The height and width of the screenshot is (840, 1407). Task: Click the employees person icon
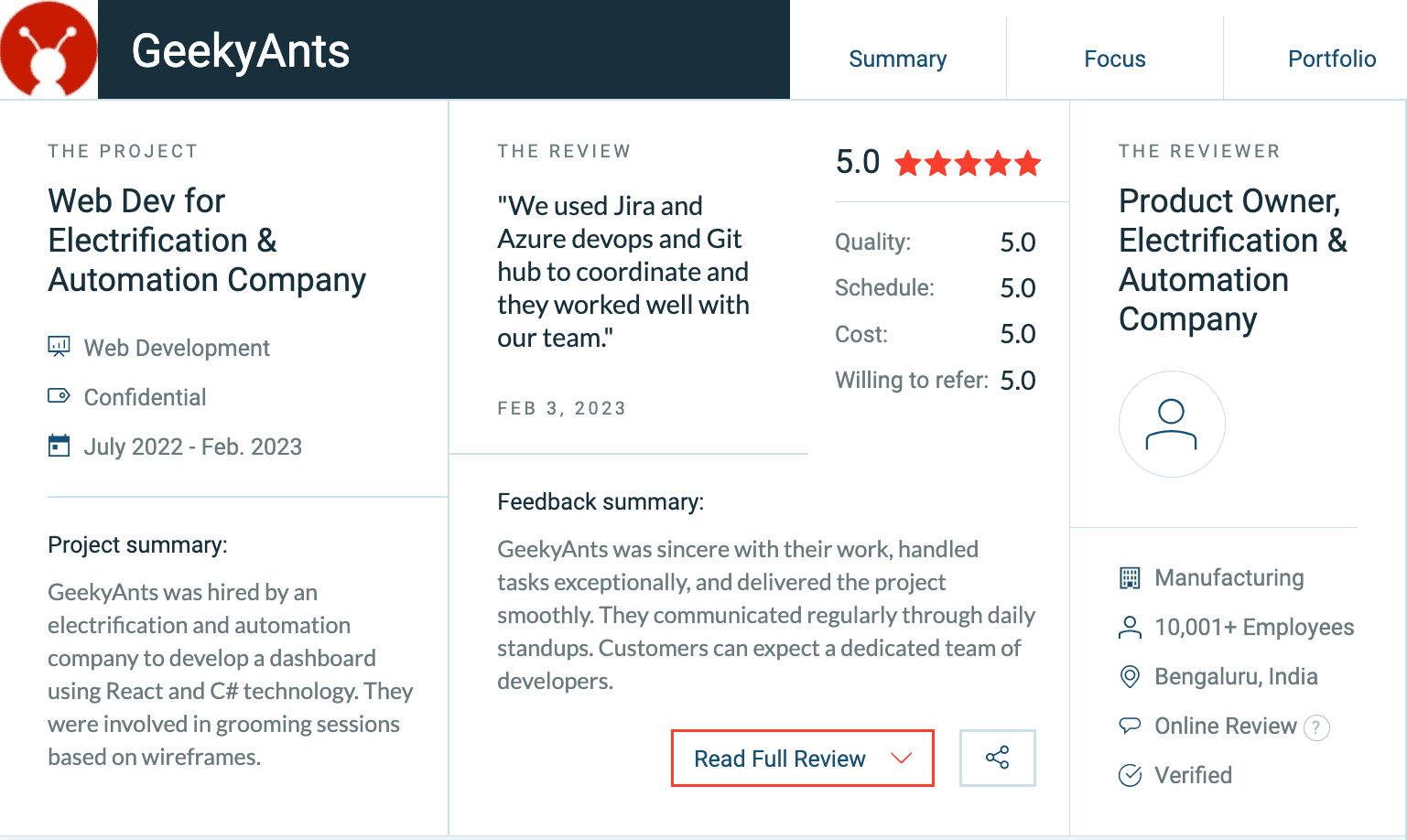click(1131, 627)
